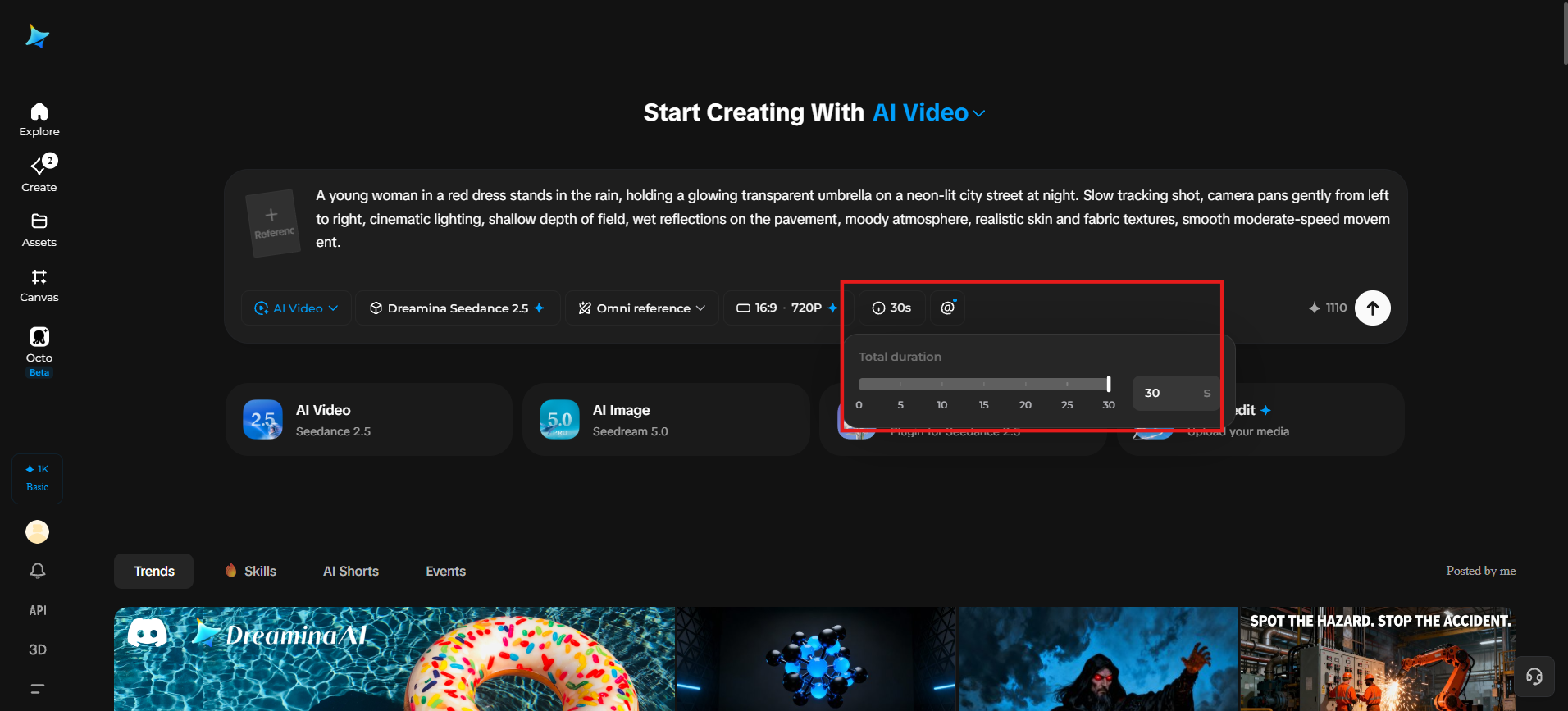Screen dimensions: 1568x711
Task: Click the Total duration slider track
Action: click(x=984, y=385)
